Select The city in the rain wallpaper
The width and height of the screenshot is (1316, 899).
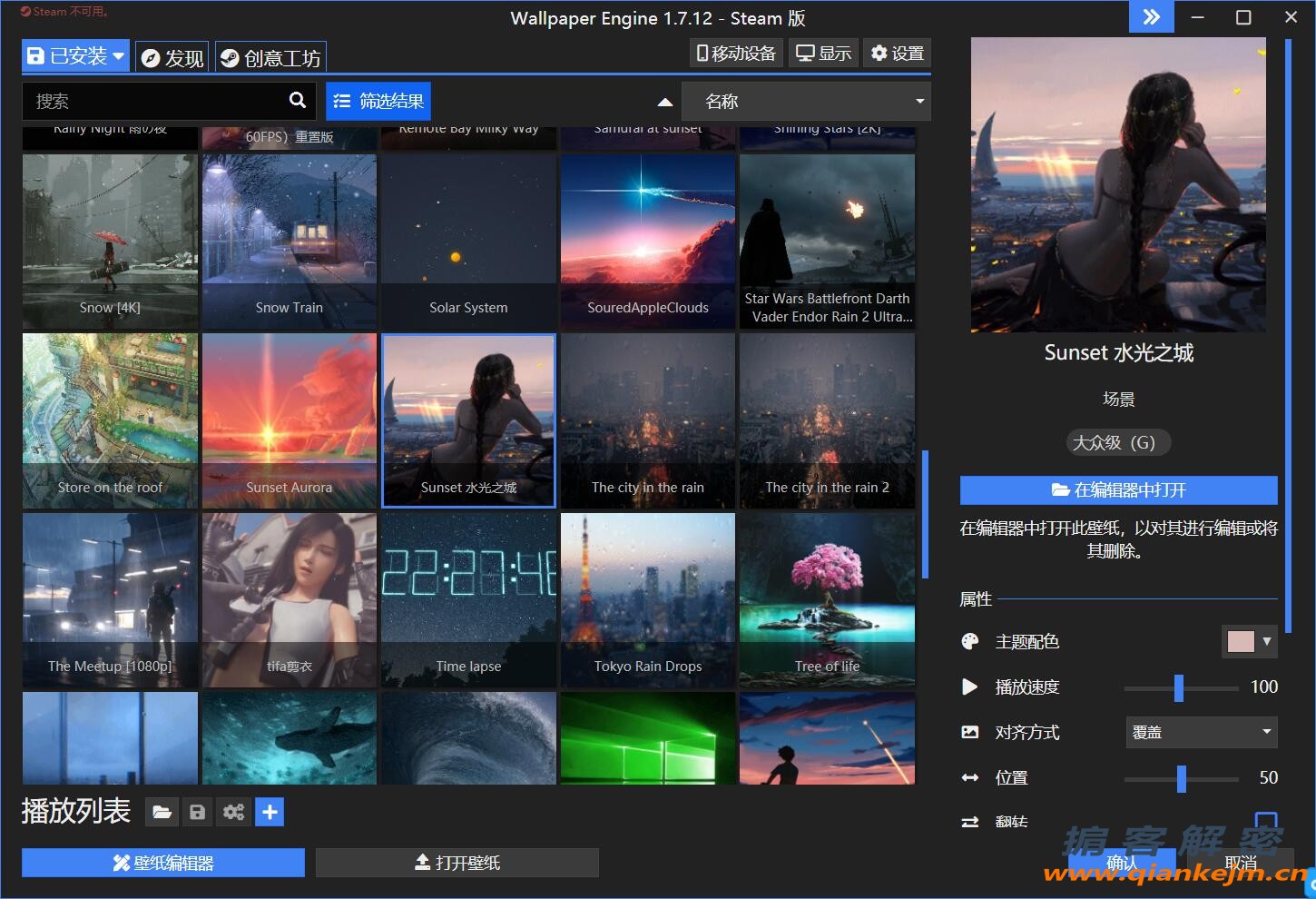point(648,420)
